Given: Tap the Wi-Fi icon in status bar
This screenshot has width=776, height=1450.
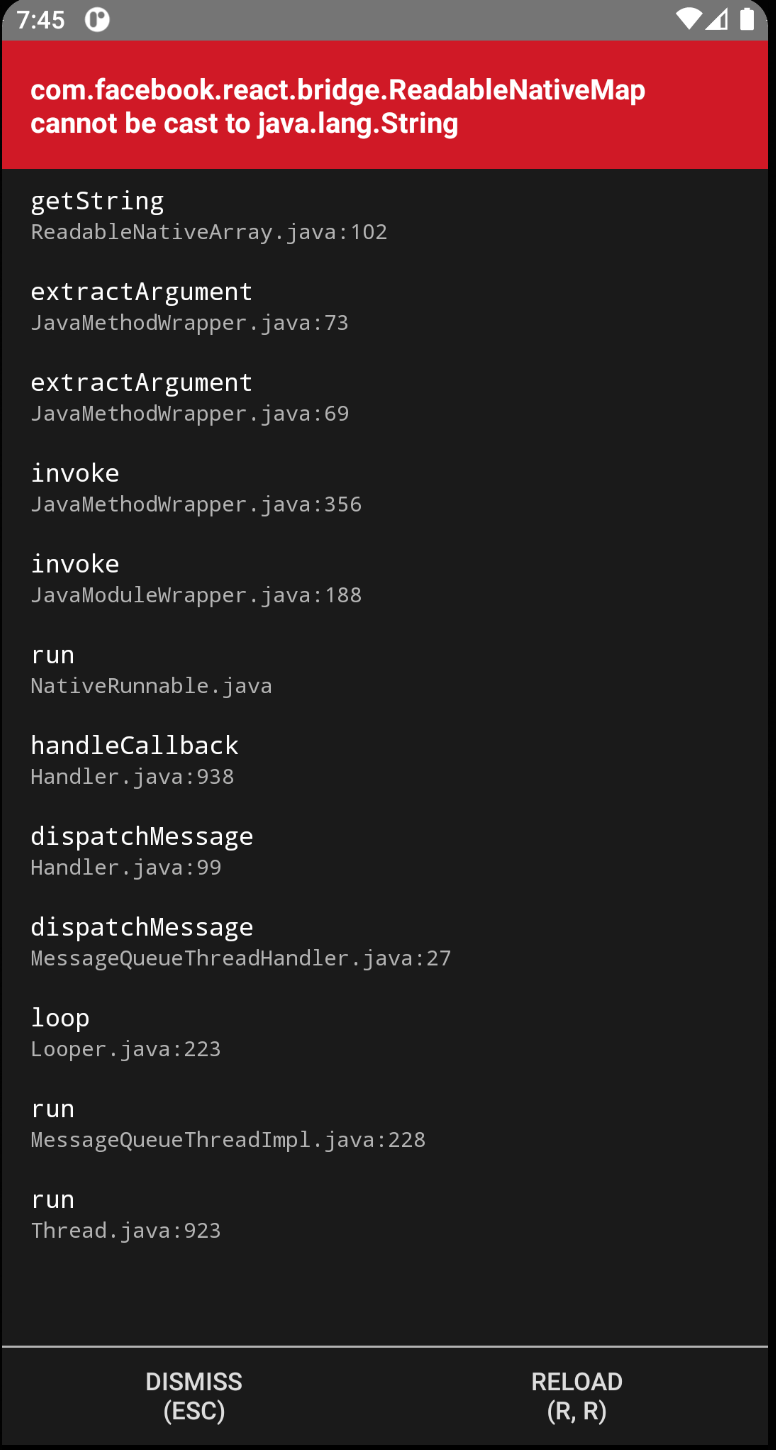Looking at the screenshot, I should coord(688,19).
